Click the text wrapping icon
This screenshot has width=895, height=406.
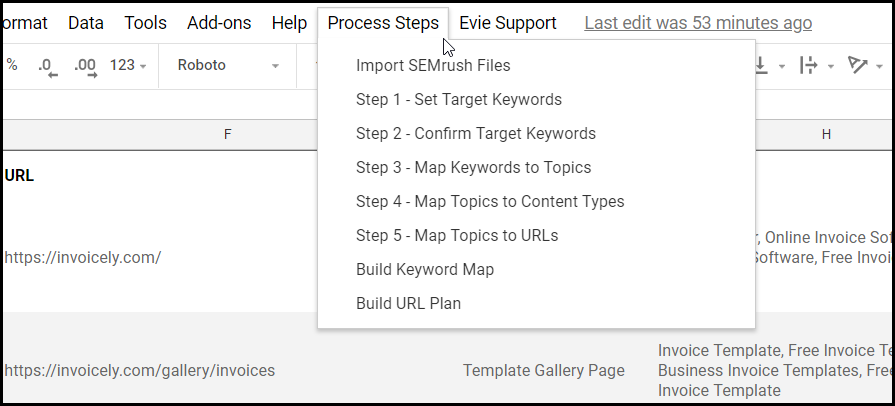tap(808, 66)
